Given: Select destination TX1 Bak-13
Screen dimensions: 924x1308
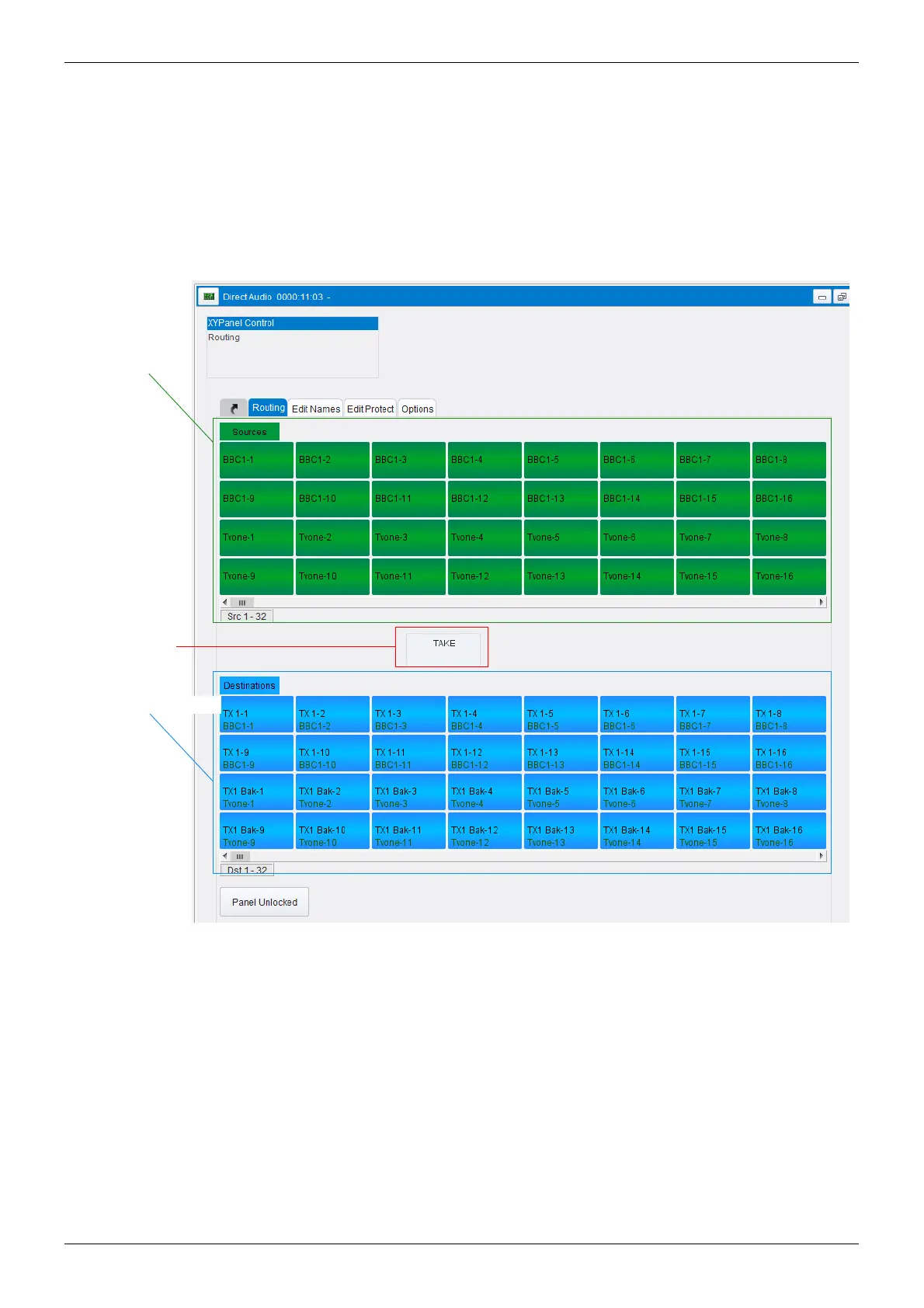Looking at the screenshot, I should point(561,831).
